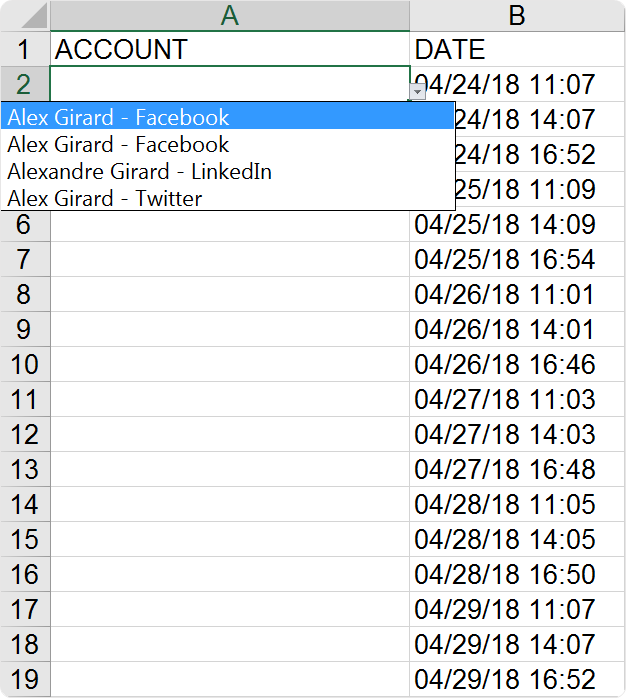
Task: Click the ACCOUNT header cell
Action: [230, 49]
